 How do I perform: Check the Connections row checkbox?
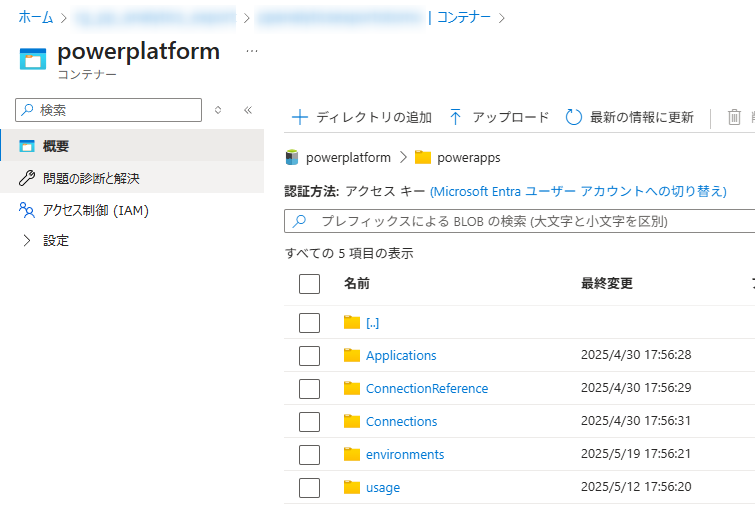(309, 422)
